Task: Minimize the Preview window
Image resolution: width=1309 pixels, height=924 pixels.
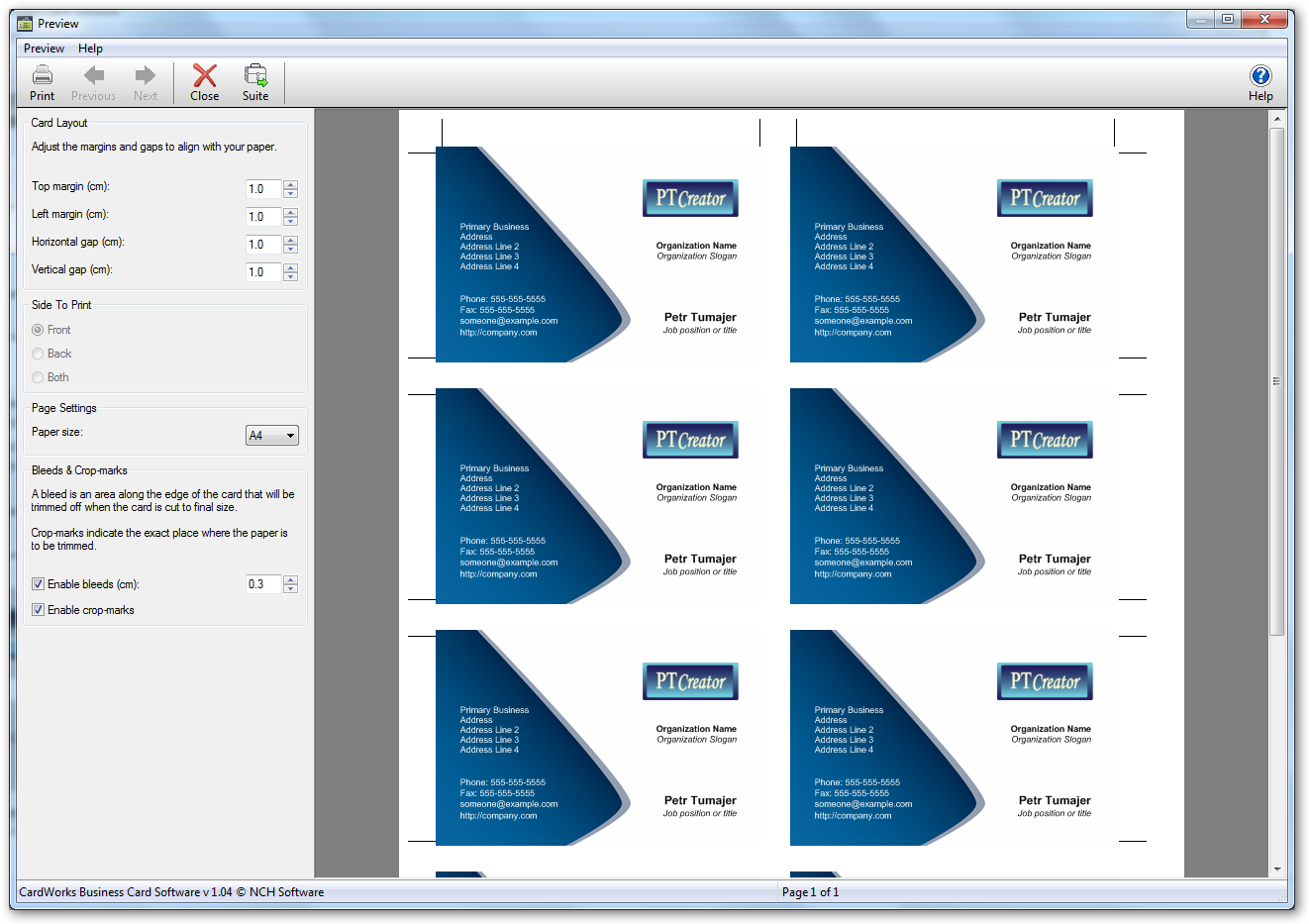Action: [x=1201, y=20]
